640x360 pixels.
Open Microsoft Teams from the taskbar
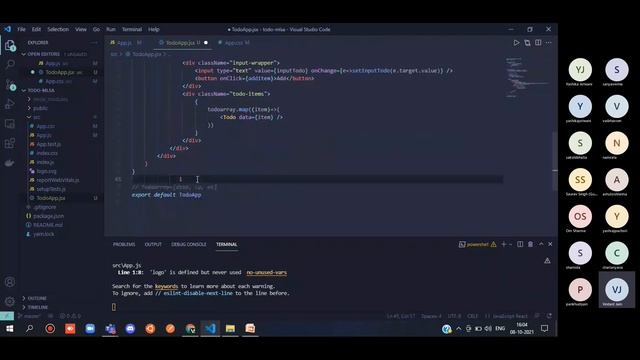[x=110, y=329]
